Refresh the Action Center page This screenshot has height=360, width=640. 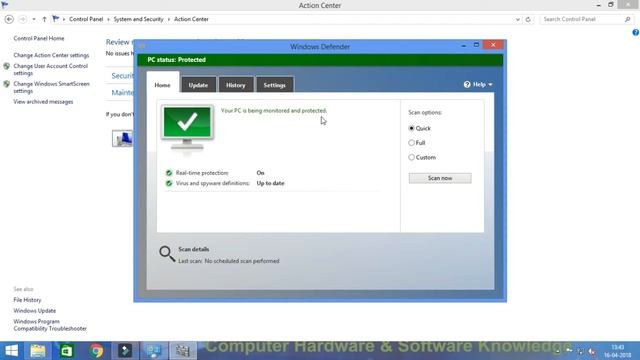(x=528, y=19)
